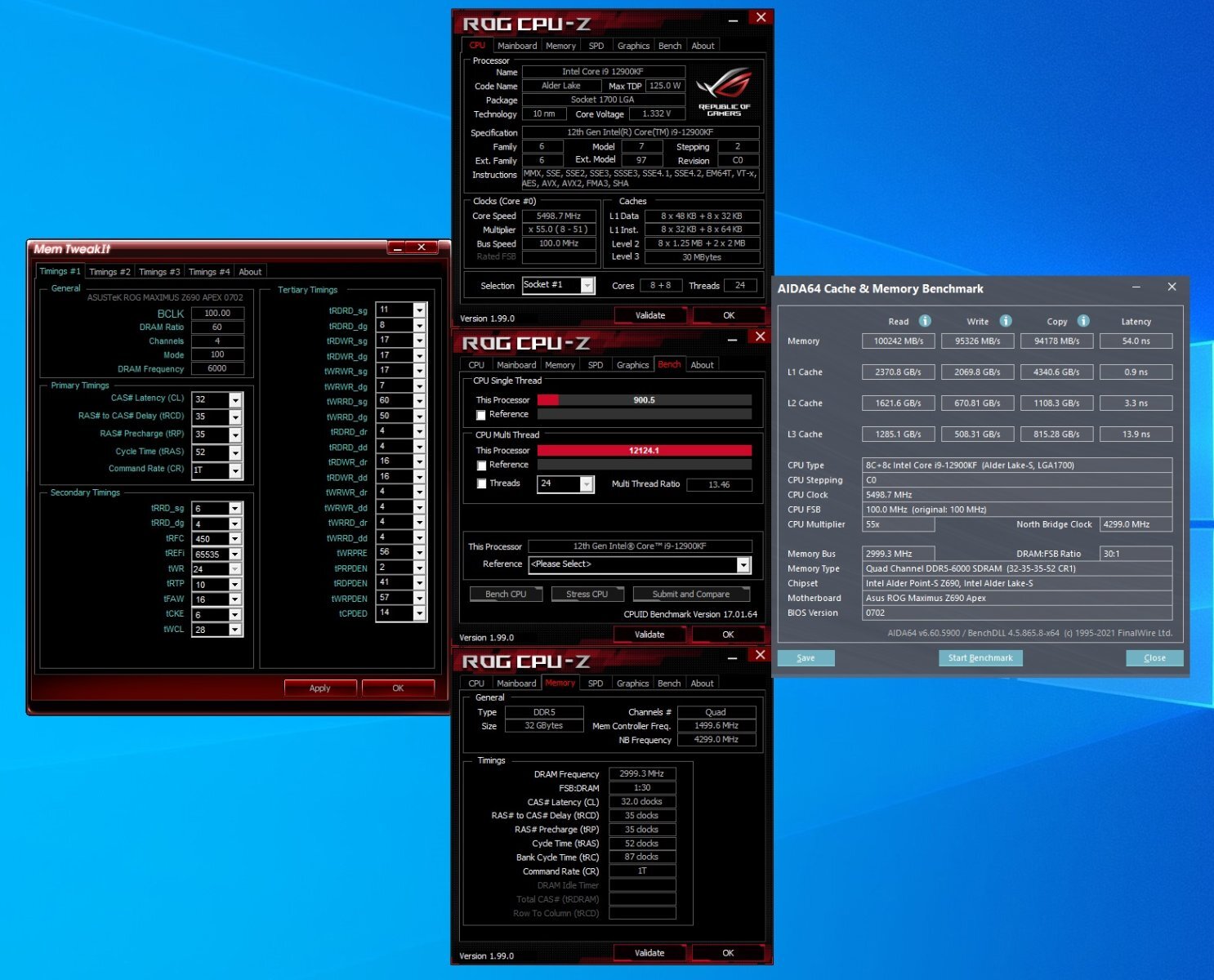1214x980 pixels.
Task: Open the Threads count 24 dropdown
Action: 587,484
